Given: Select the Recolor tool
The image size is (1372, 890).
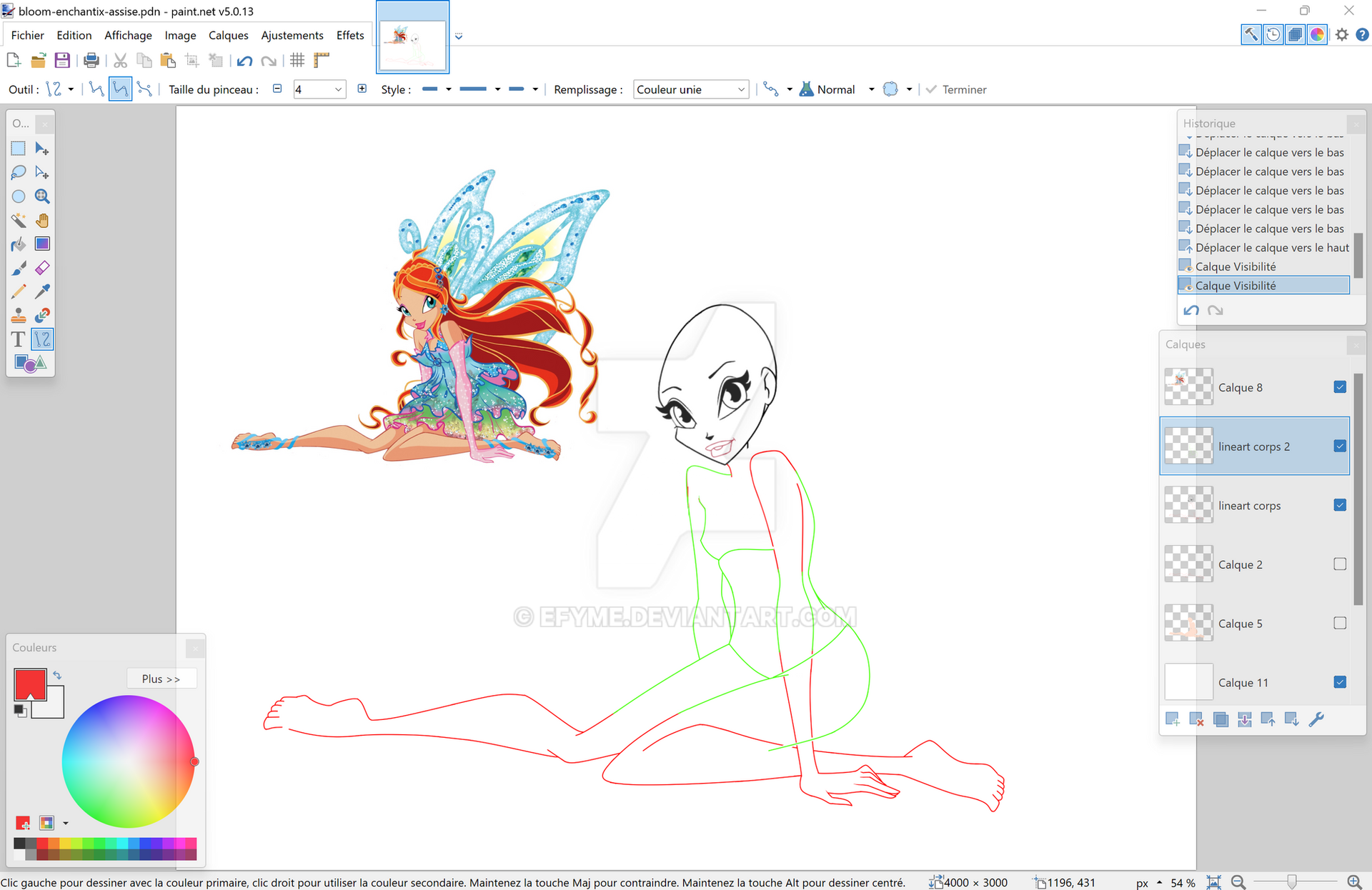Looking at the screenshot, I should pyautogui.click(x=42, y=316).
